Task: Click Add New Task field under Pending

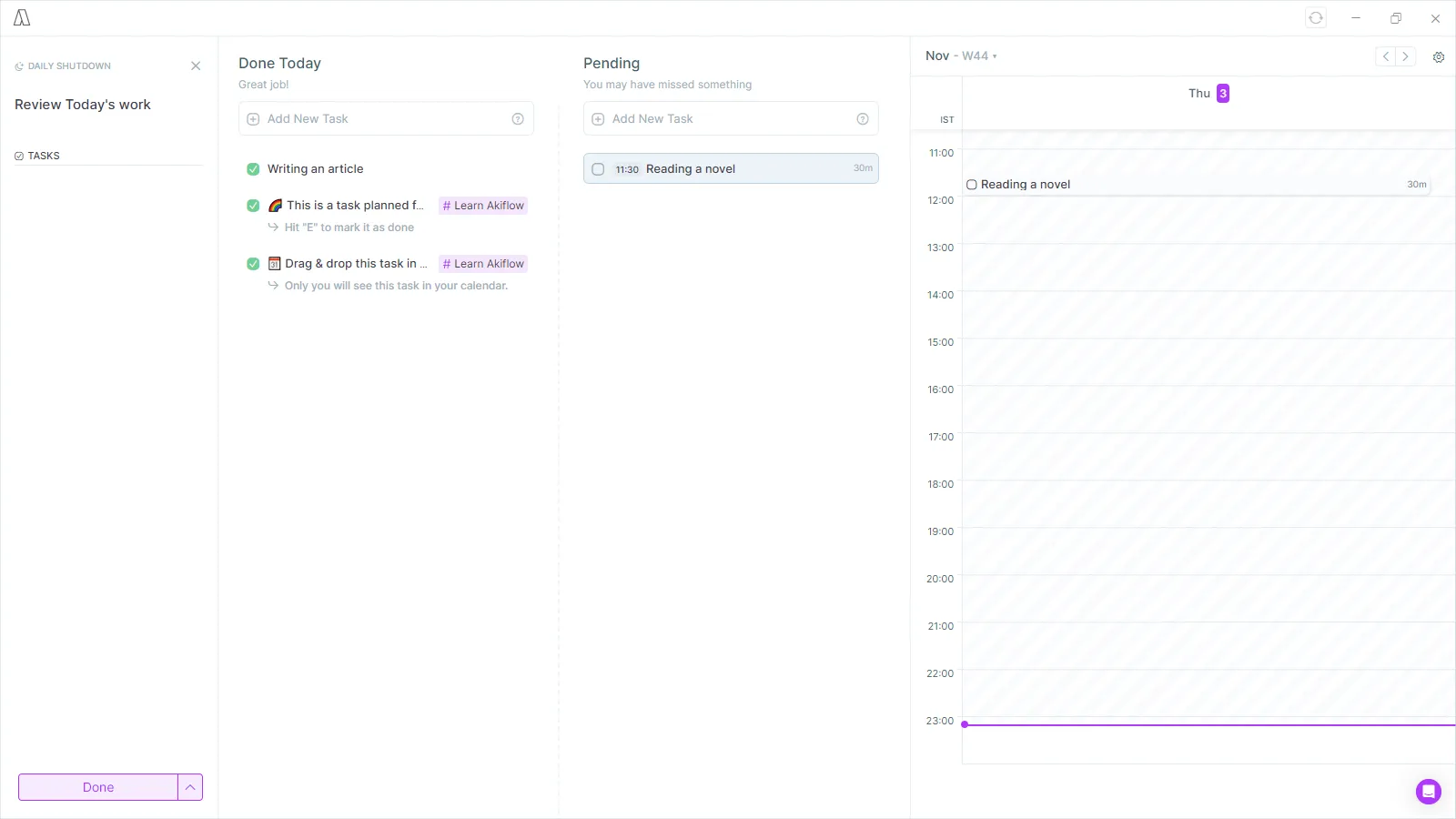Action: click(x=731, y=119)
